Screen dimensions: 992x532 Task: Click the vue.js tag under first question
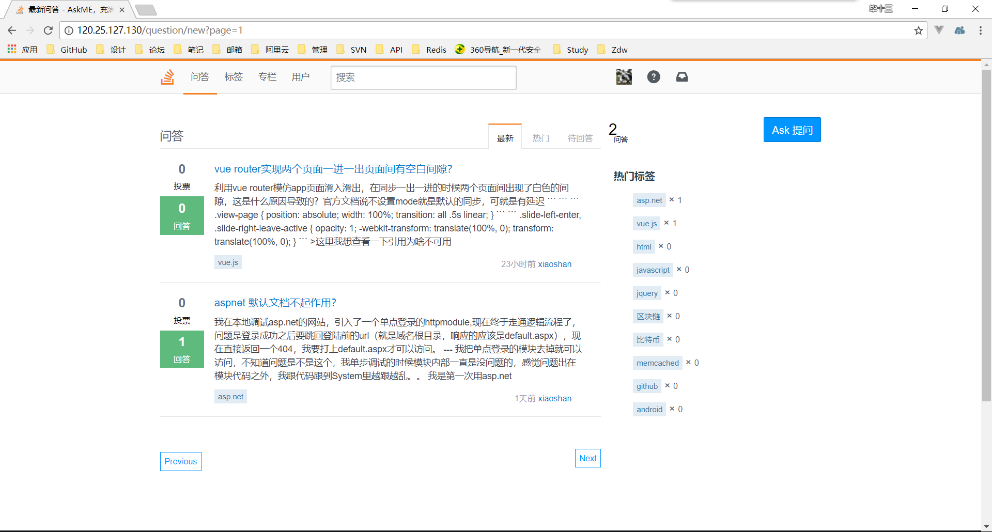(228, 263)
